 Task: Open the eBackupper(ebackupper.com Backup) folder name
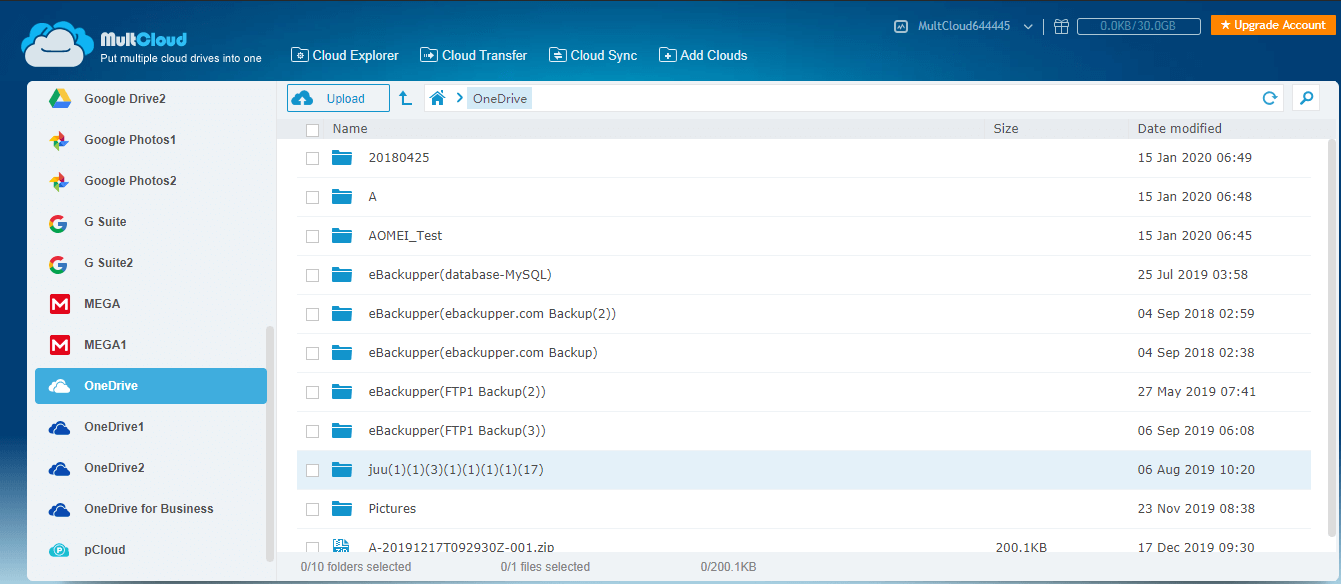point(483,353)
